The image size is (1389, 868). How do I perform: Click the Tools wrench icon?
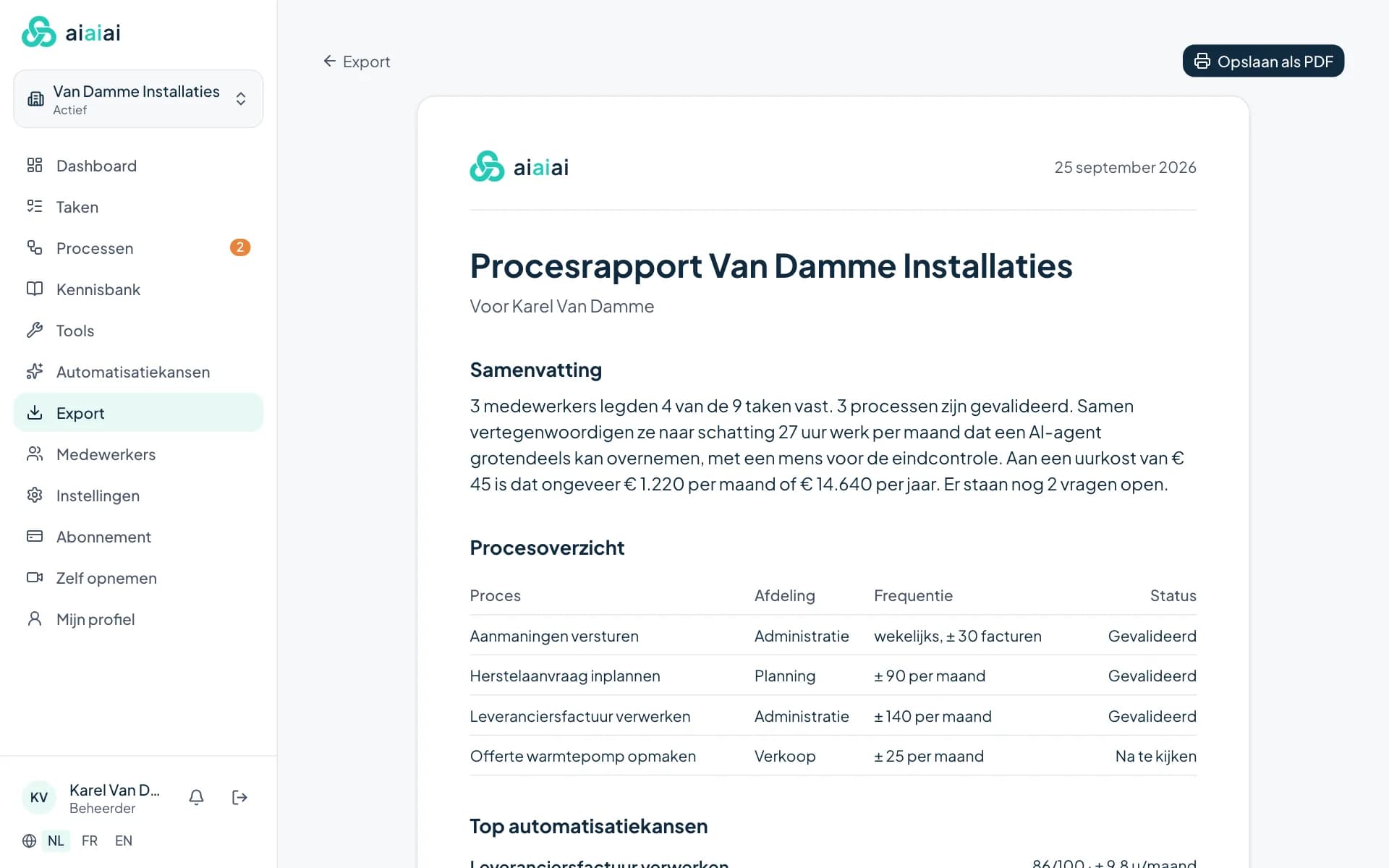(x=35, y=331)
